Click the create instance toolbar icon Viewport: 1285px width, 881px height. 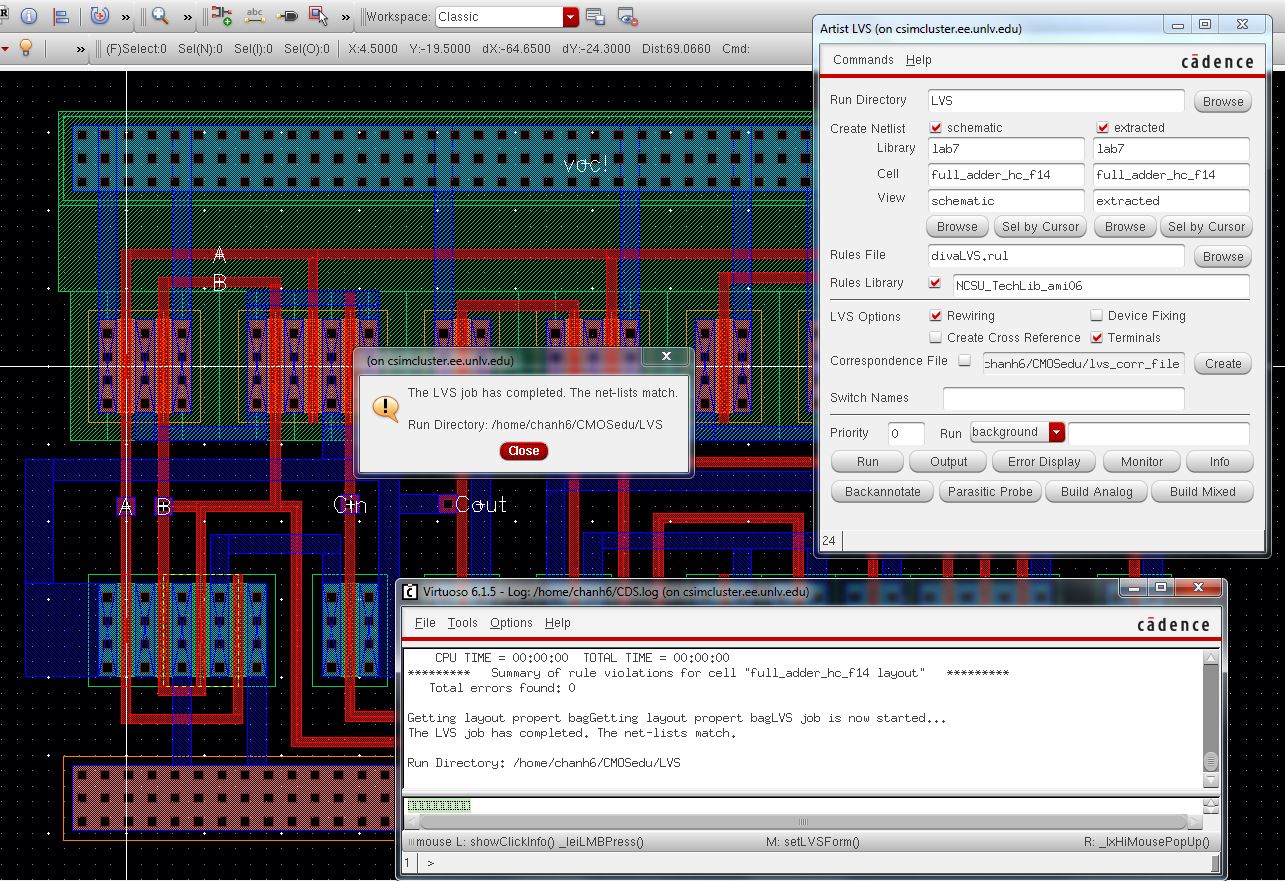221,17
